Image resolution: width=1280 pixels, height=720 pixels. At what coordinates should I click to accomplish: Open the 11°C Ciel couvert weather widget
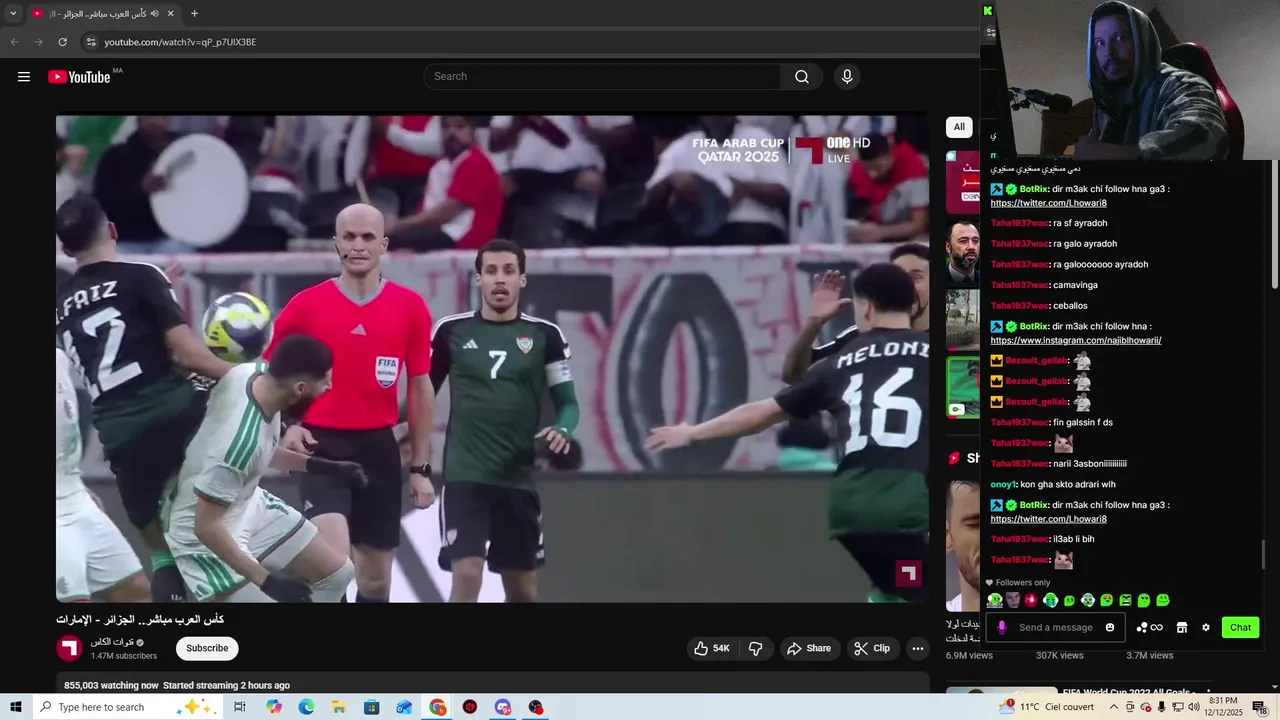click(1046, 707)
